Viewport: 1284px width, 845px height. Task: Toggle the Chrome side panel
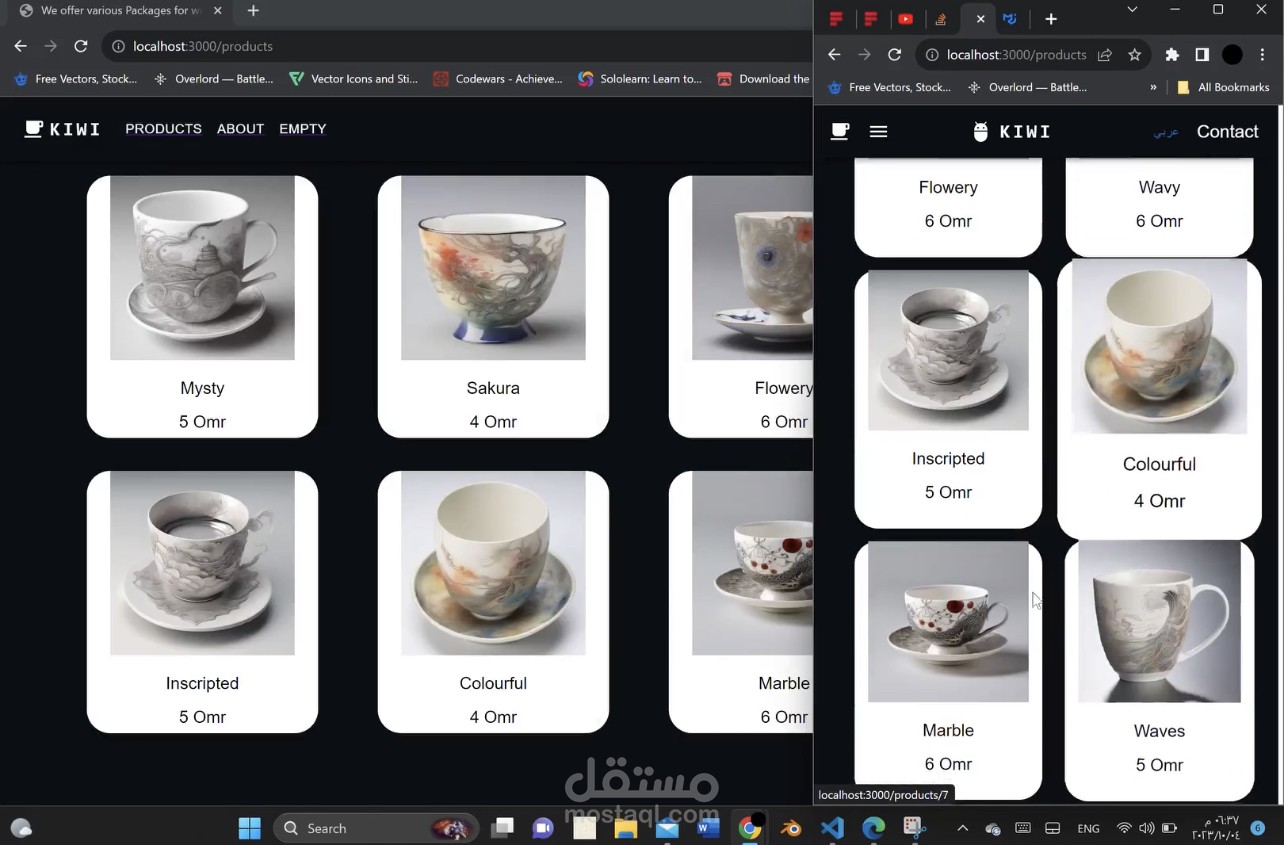[x=1202, y=55]
